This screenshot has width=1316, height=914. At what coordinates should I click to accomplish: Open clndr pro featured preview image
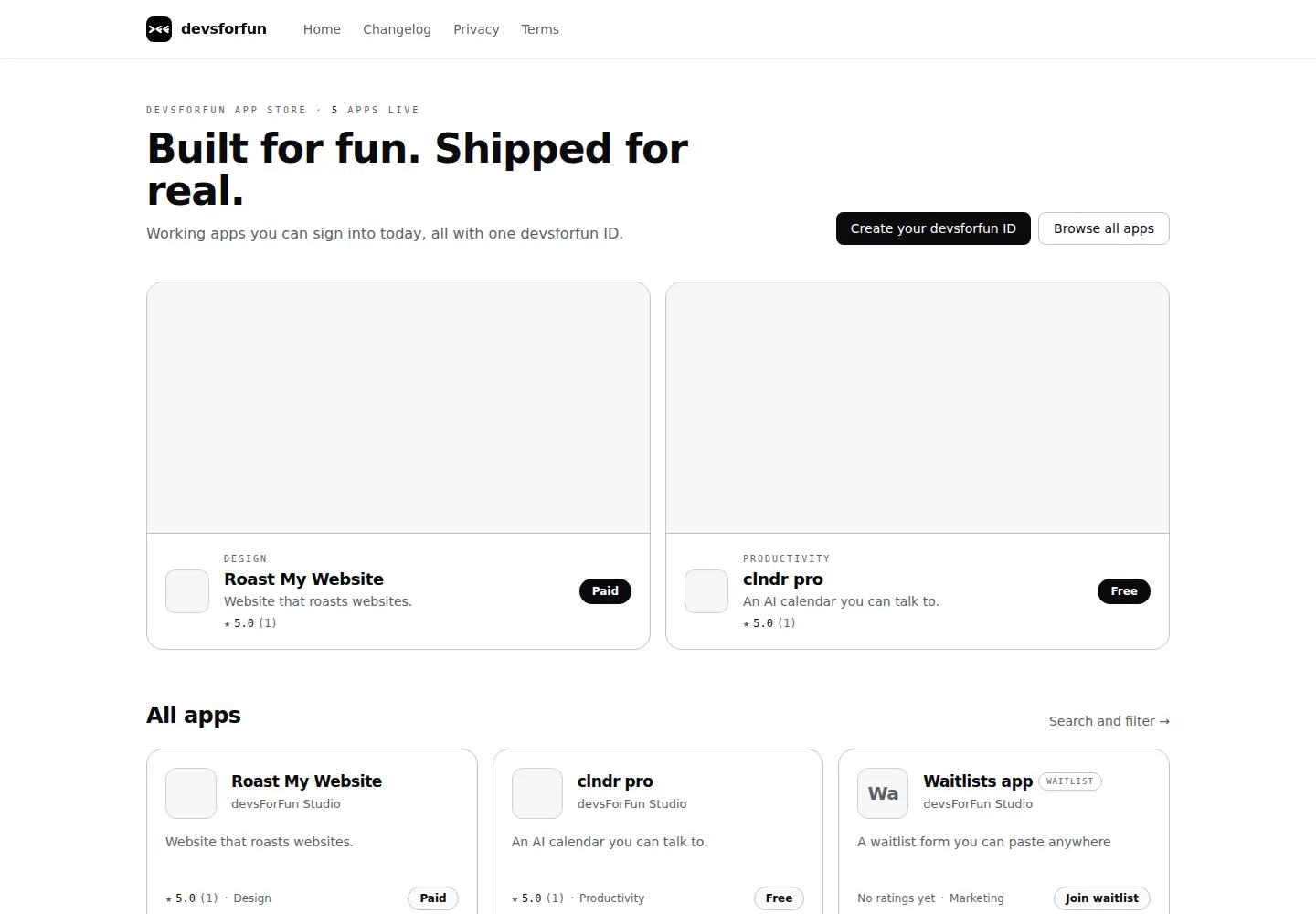coord(918,408)
